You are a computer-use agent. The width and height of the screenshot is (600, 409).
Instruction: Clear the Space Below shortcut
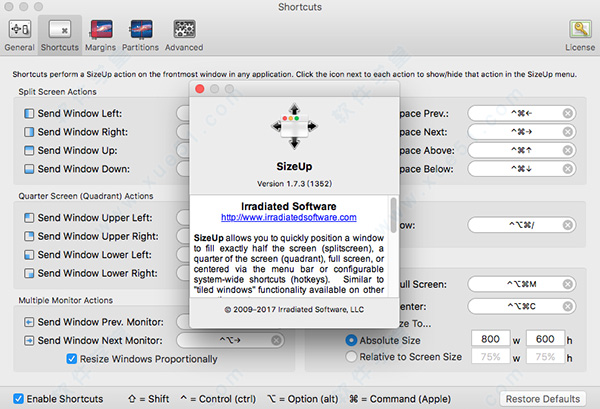click(x=568, y=169)
